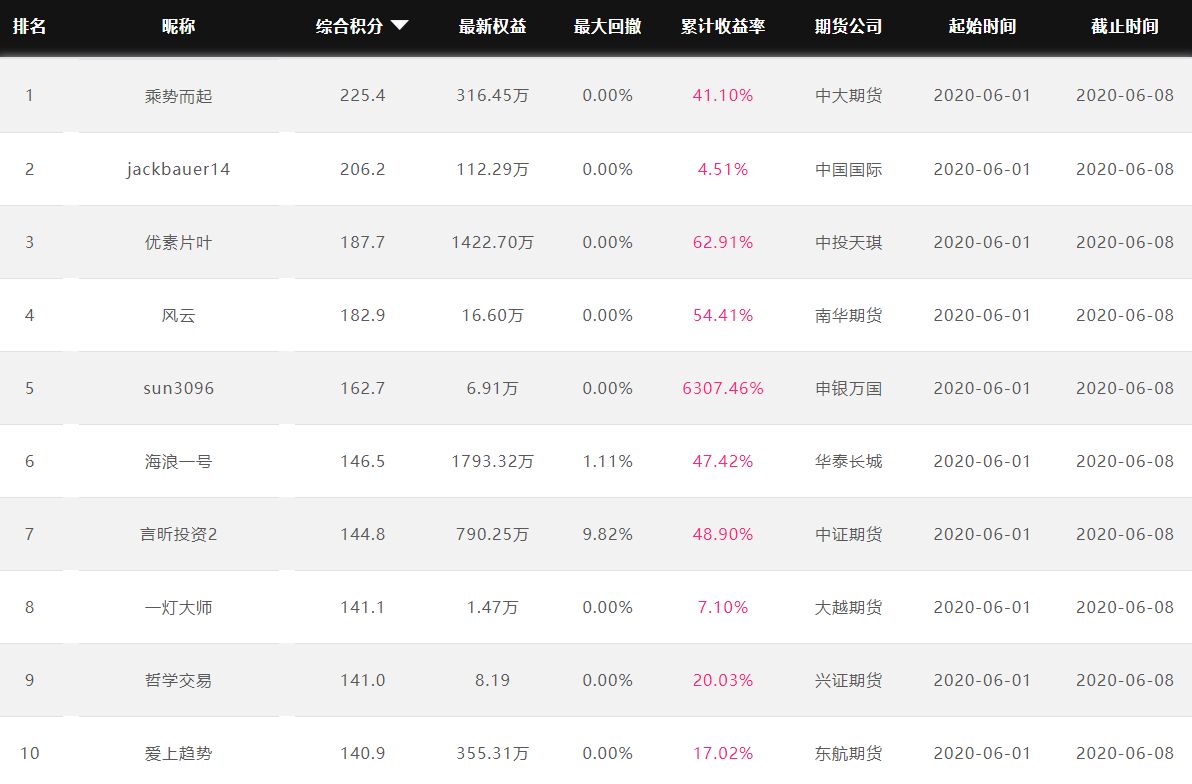Image resolution: width=1192 pixels, height=784 pixels.
Task: Click futures company 中国国际
Action: [x=848, y=169]
